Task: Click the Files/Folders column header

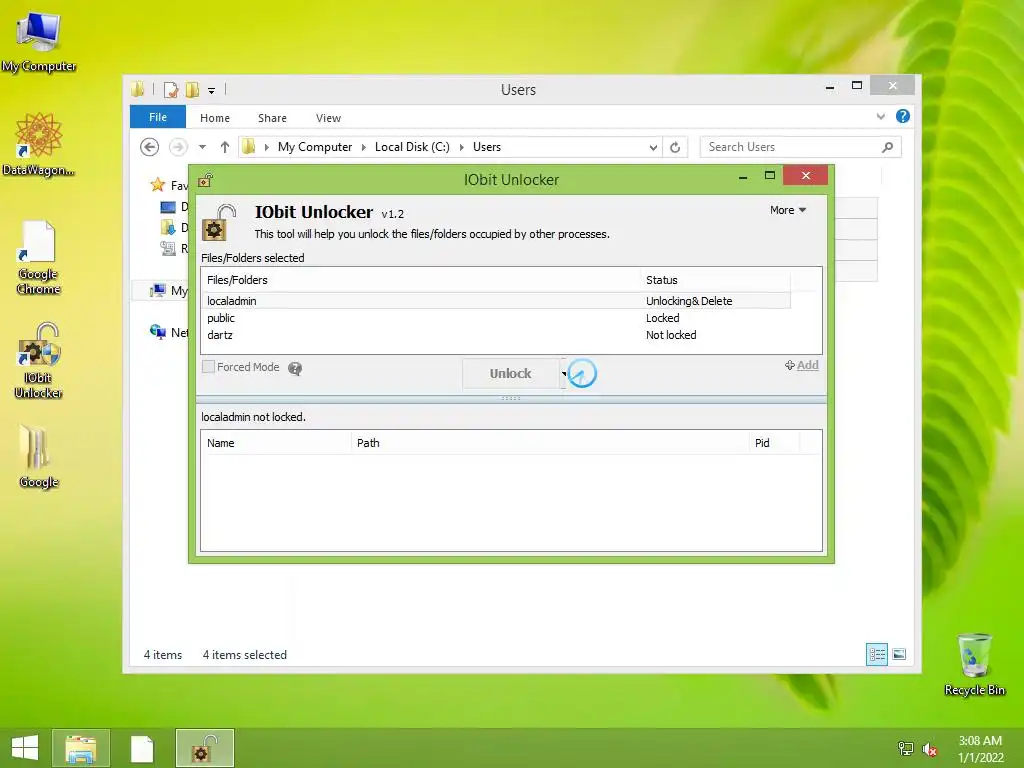Action: tap(421, 280)
